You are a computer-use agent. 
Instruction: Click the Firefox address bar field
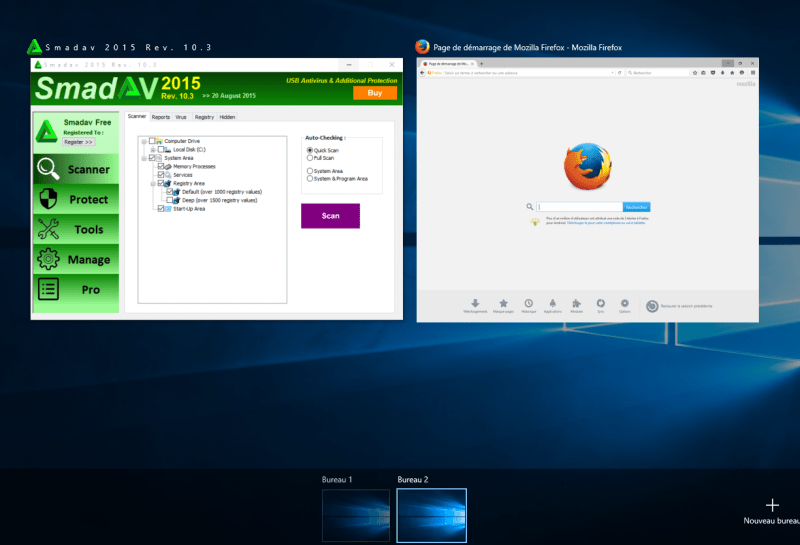(526, 73)
